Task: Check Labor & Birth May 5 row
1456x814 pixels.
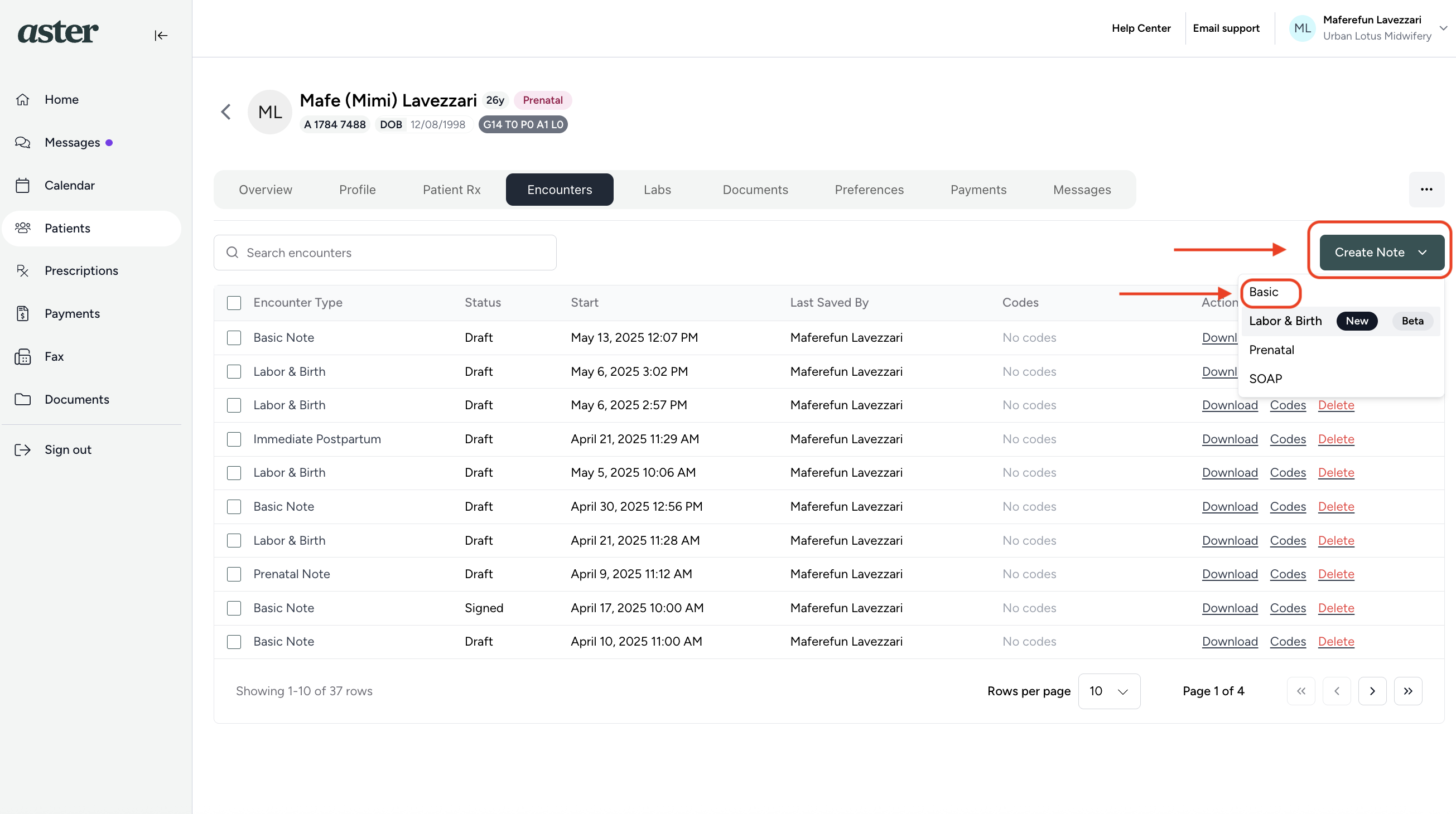Action: pos(234,473)
